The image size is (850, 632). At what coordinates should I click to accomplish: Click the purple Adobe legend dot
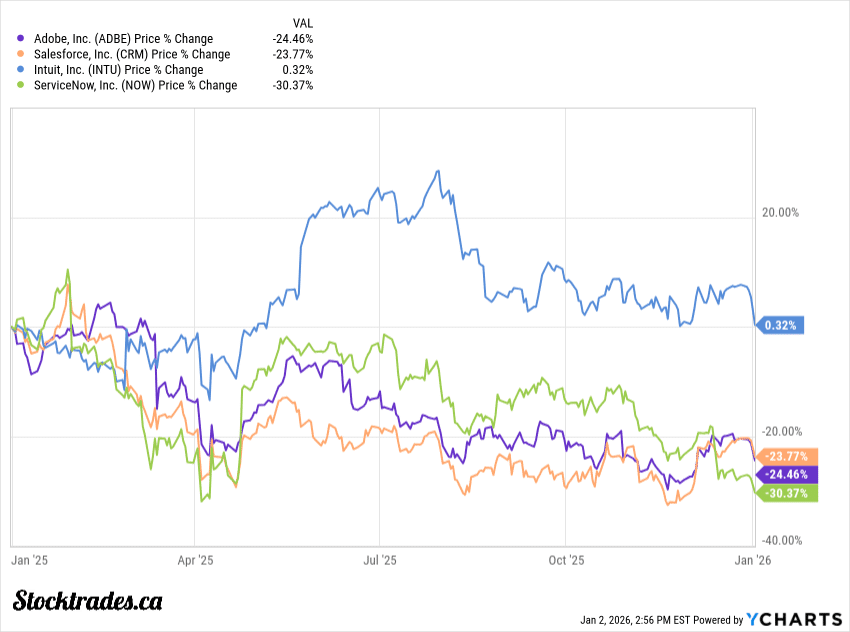pyautogui.click(x=22, y=39)
